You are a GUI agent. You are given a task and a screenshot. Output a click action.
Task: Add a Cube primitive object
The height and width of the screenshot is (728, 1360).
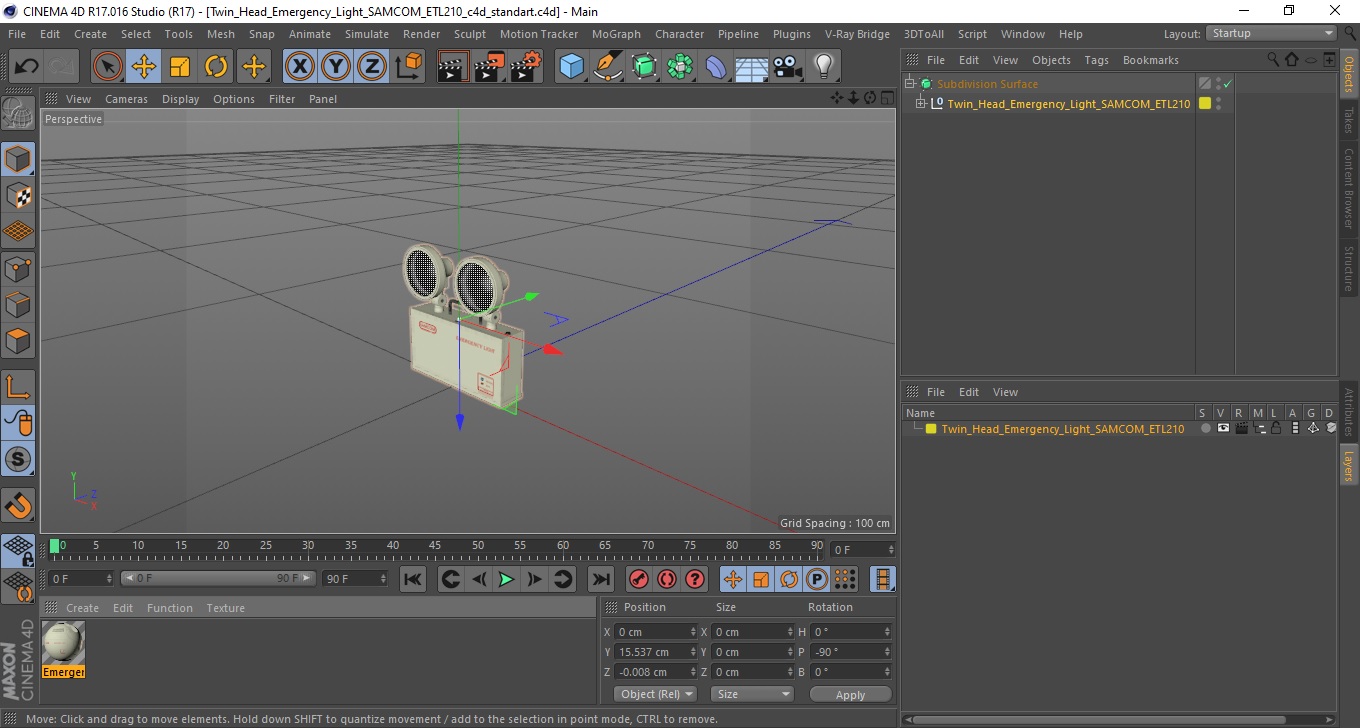571,67
